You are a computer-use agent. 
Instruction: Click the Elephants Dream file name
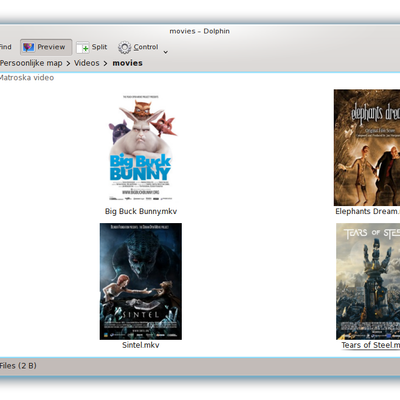368,211
